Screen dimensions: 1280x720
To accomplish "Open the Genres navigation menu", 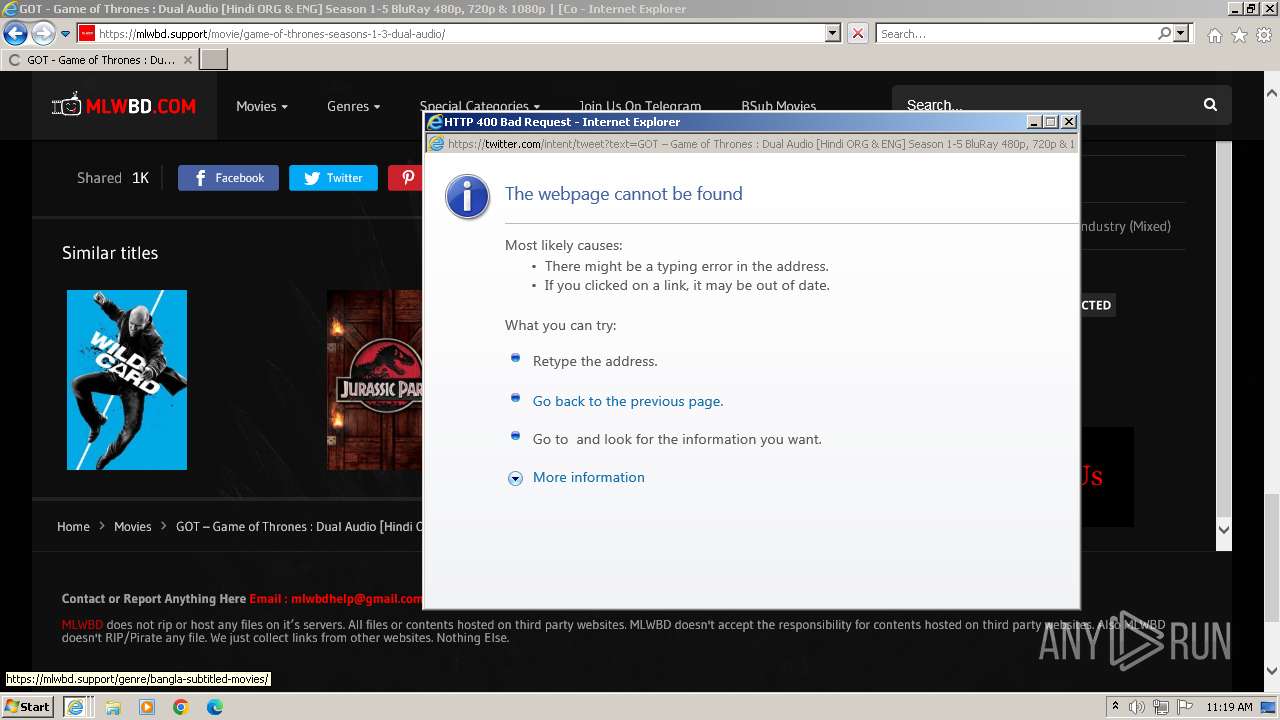I will point(353,106).
